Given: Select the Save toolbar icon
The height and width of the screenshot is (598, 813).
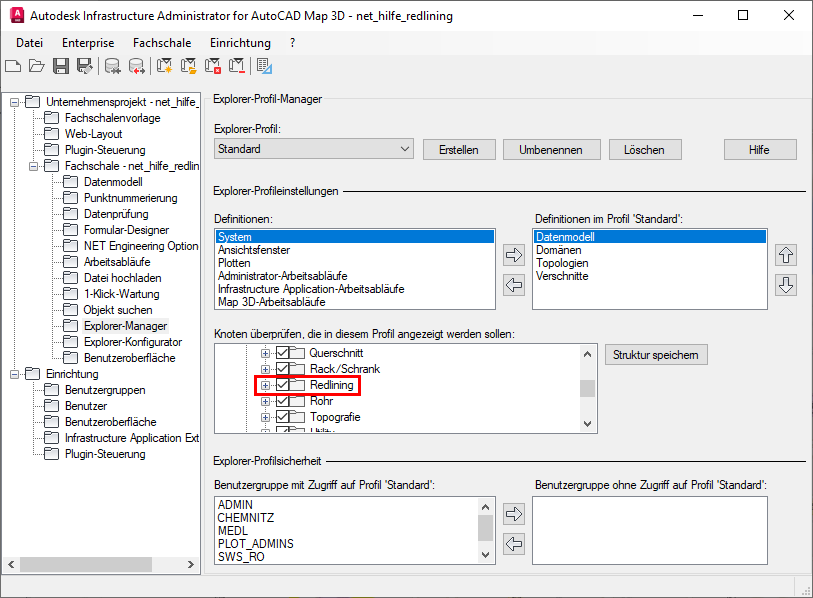Looking at the screenshot, I should [x=61, y=66].
